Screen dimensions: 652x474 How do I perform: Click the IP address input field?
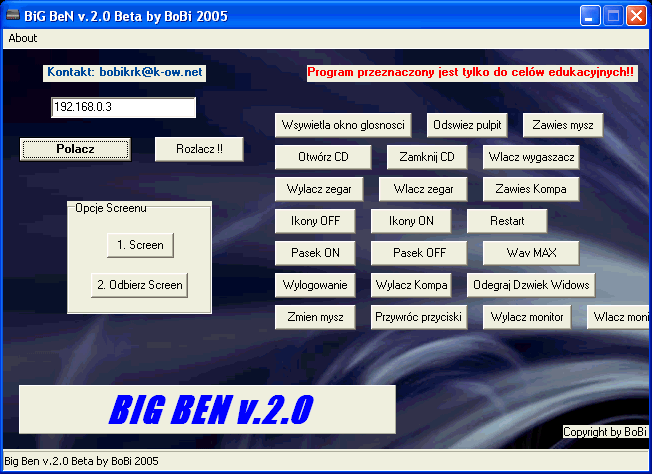pos(123,107)
